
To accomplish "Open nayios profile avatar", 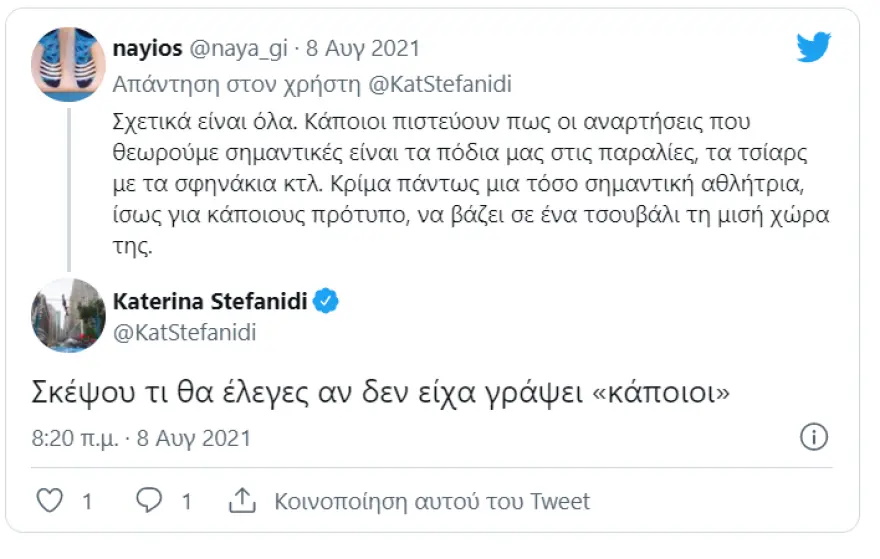I will [x=68, y=64].
